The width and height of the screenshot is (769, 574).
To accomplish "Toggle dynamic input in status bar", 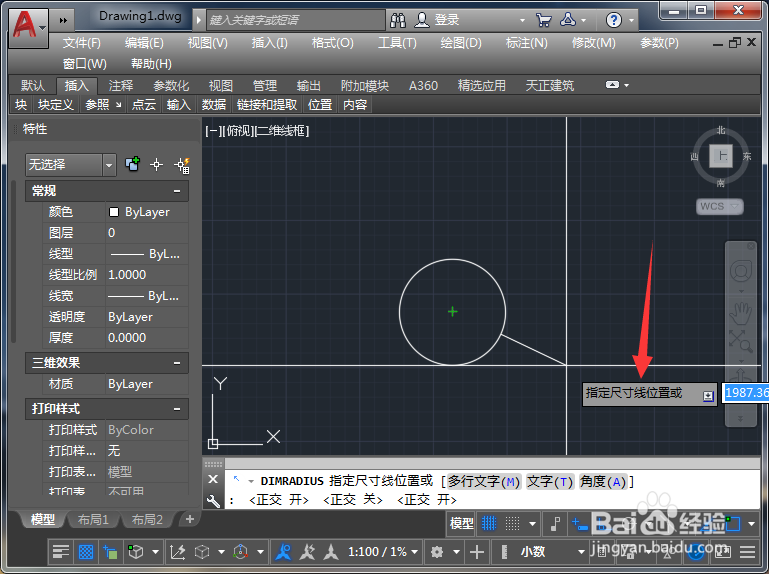I will 579,524.
